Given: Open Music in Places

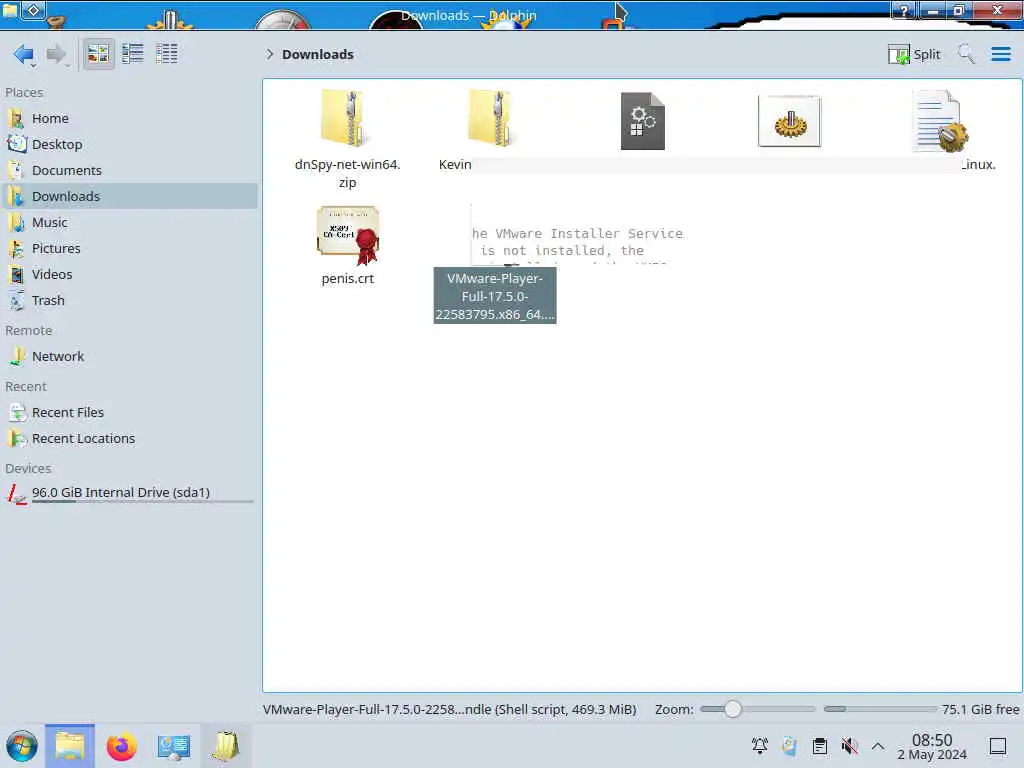Looking at the screenshot, I should [x=130, y=223].
